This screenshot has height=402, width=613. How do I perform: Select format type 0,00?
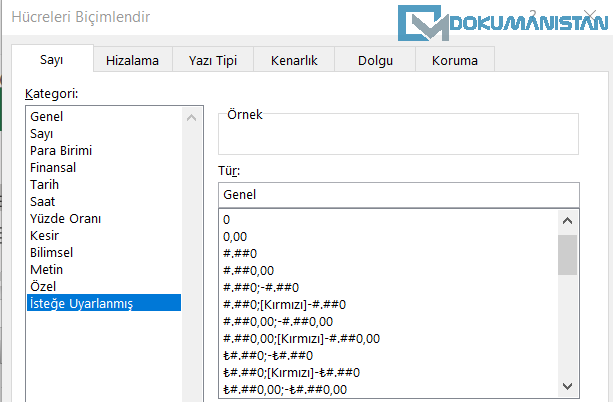(x=389, y=237)
